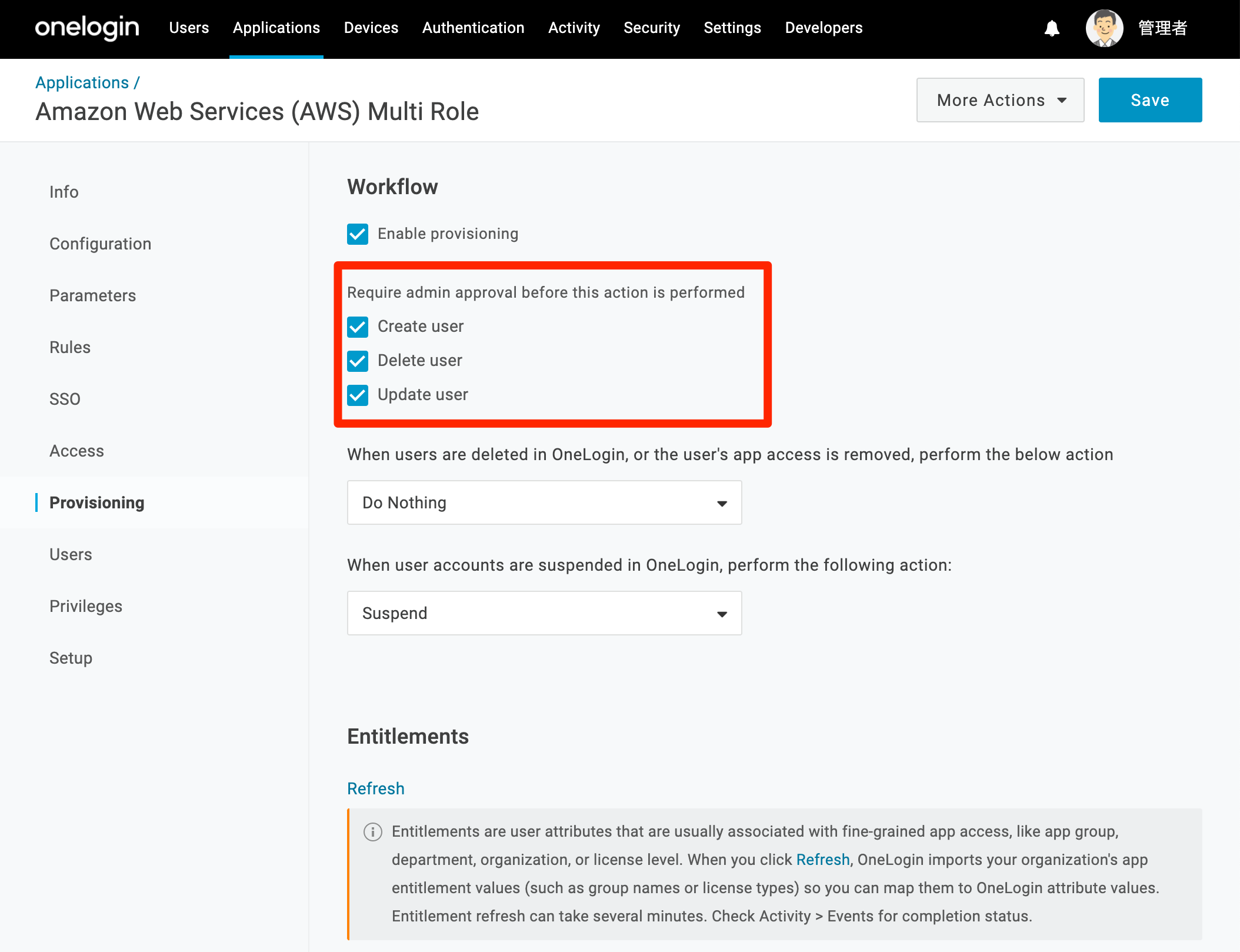Screen dimensions: 1240x952
Task: Open the Do Nothing deletion action dropdown
Action: [544, 502]
